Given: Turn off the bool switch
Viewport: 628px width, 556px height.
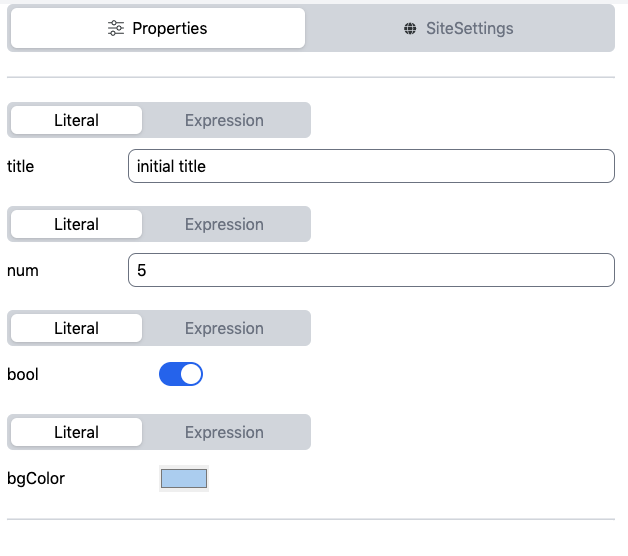Looking at the screenshot, I should [x=181, y=374].
